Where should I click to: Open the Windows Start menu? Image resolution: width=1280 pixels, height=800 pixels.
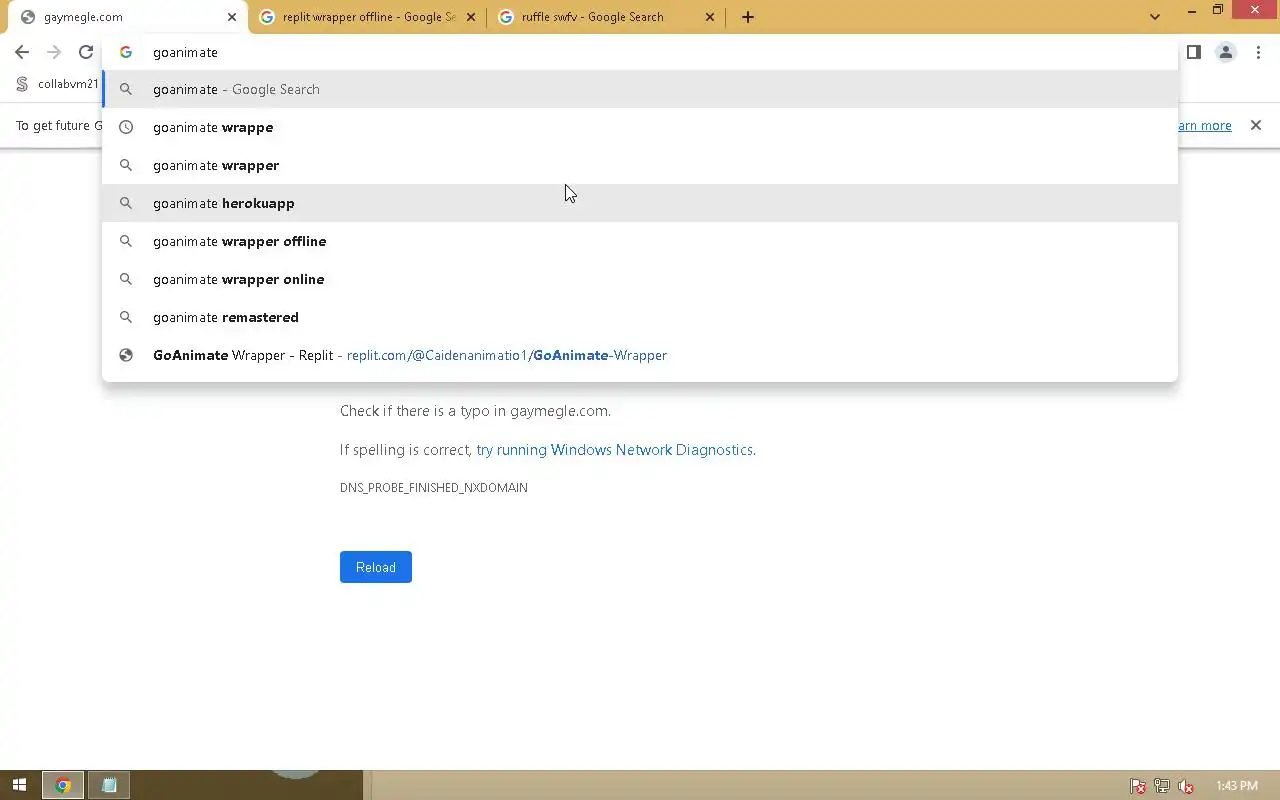(19, 785)
